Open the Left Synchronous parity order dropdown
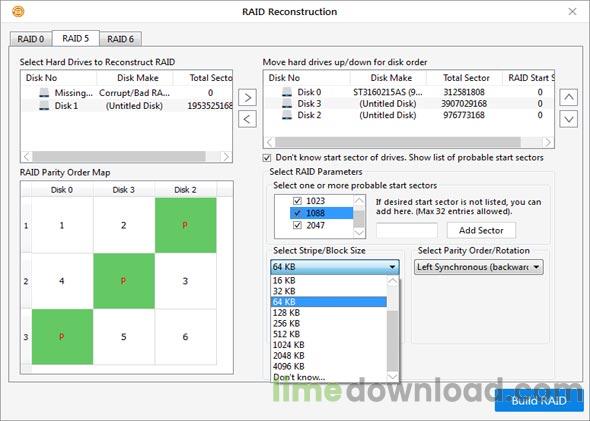Viewport: 590px width, 421px height. pyautogui.click(x=479, y=267)
